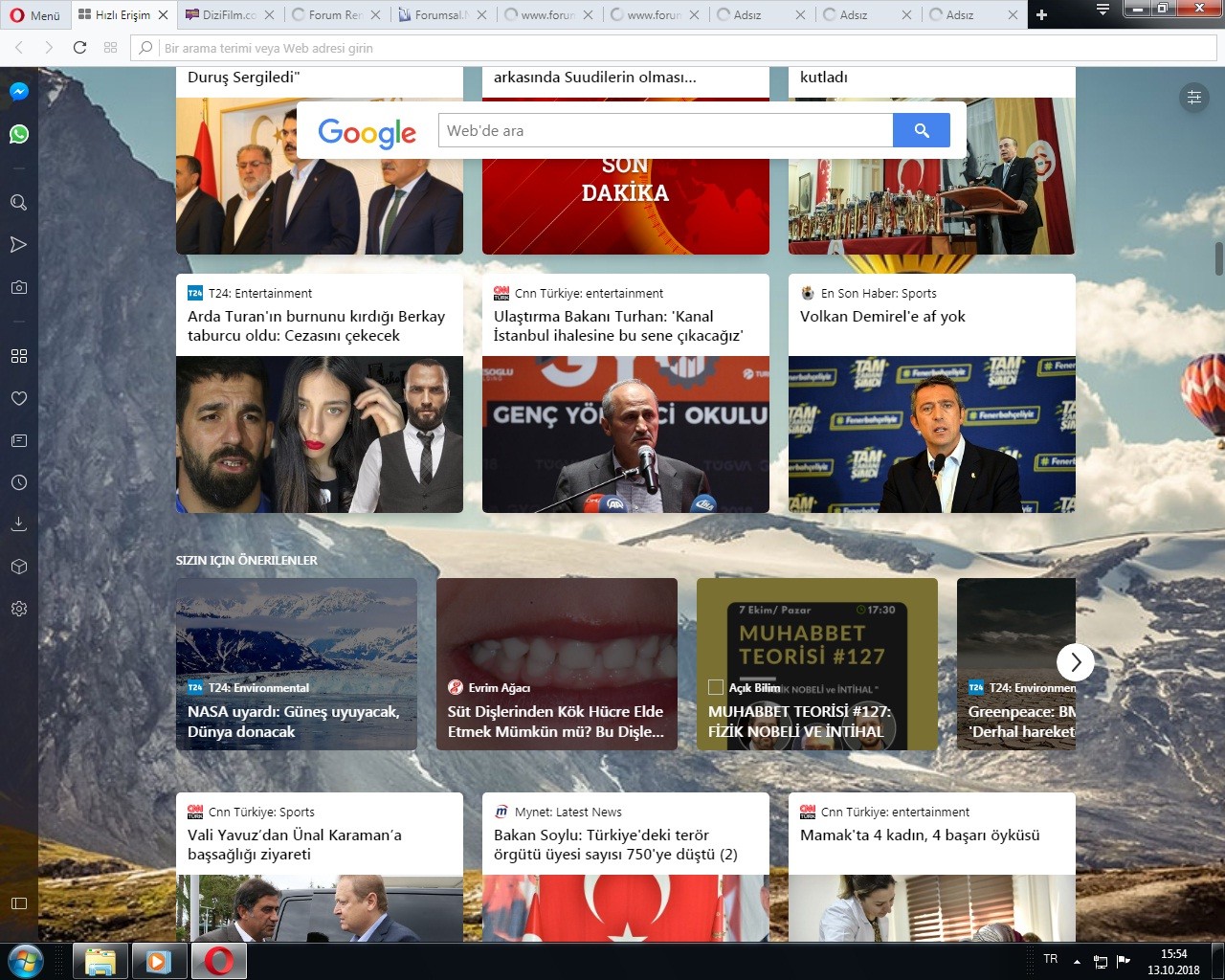Open the Bakan Soylu terör örgütü article

pyautogui.click(x=615, y=845)
